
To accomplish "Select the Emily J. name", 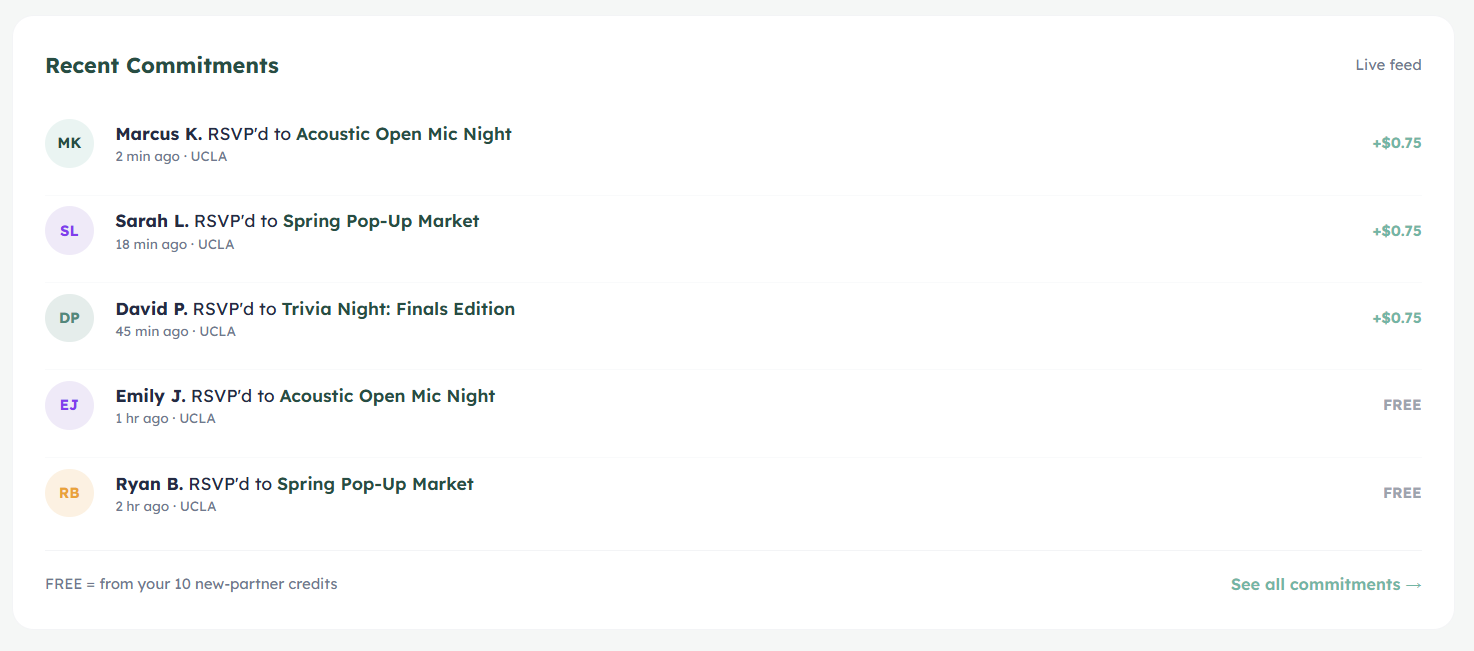I will [x=150, y=396].
